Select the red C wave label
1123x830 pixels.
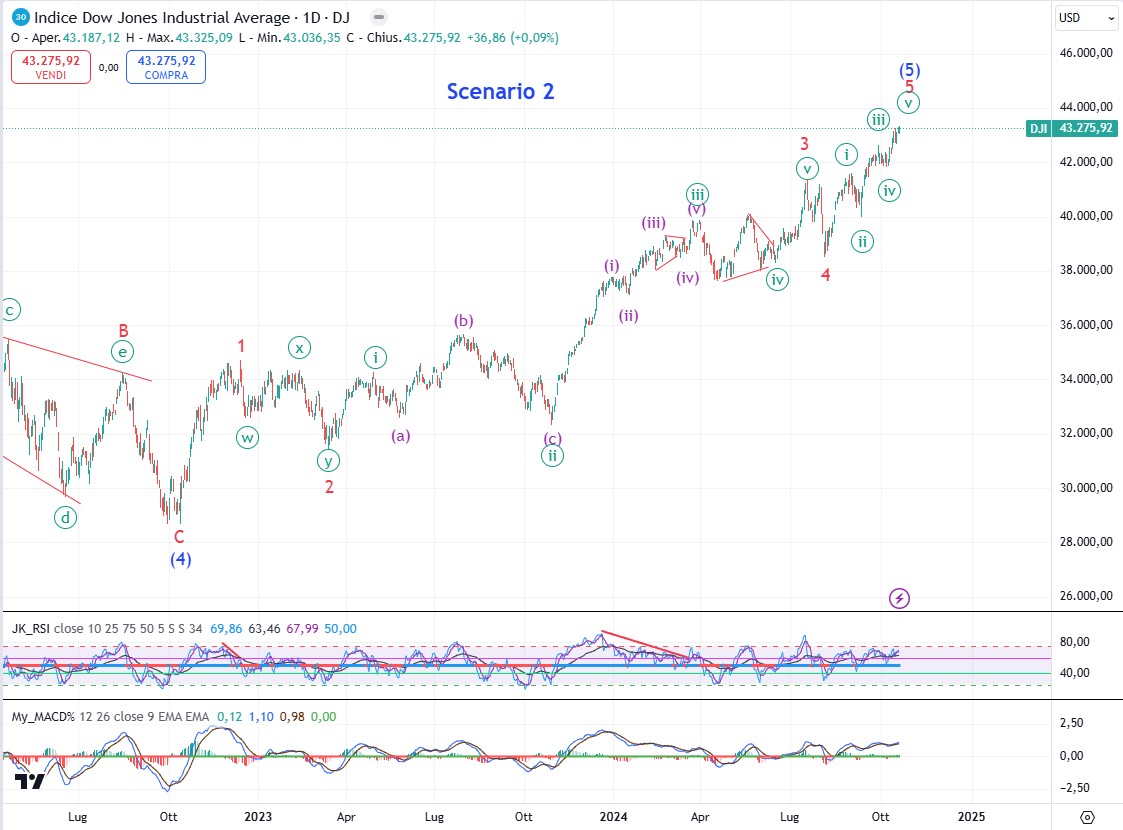pos(179,536)
